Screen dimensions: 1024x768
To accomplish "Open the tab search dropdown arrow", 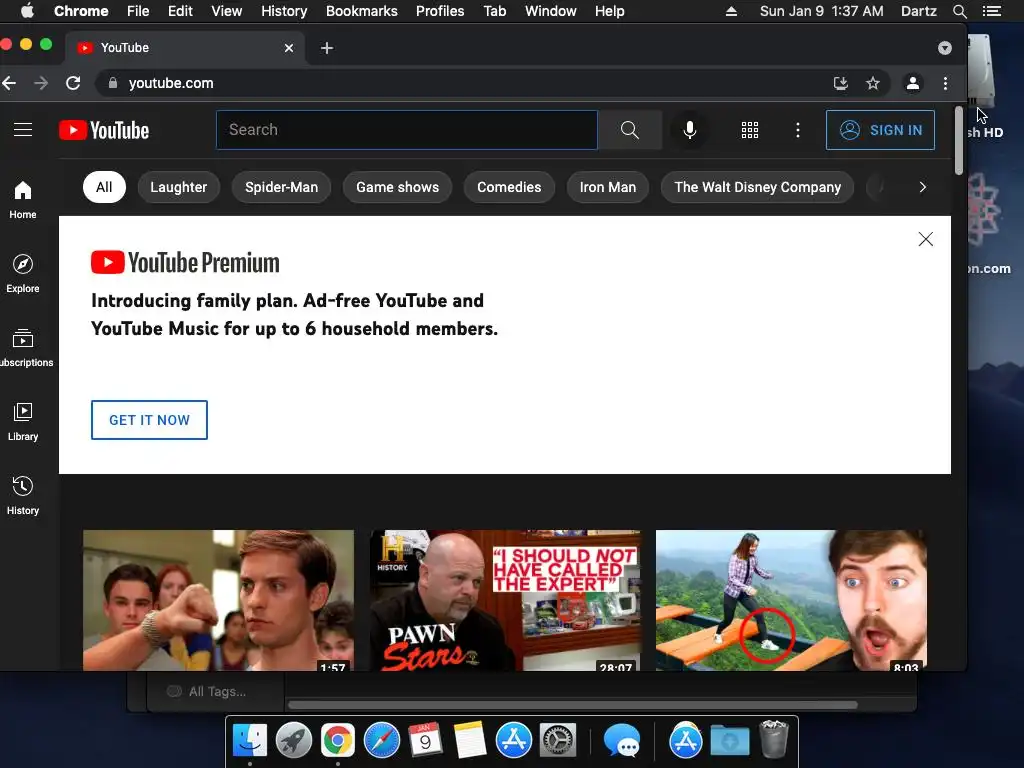I will click(x=944, y=48).
